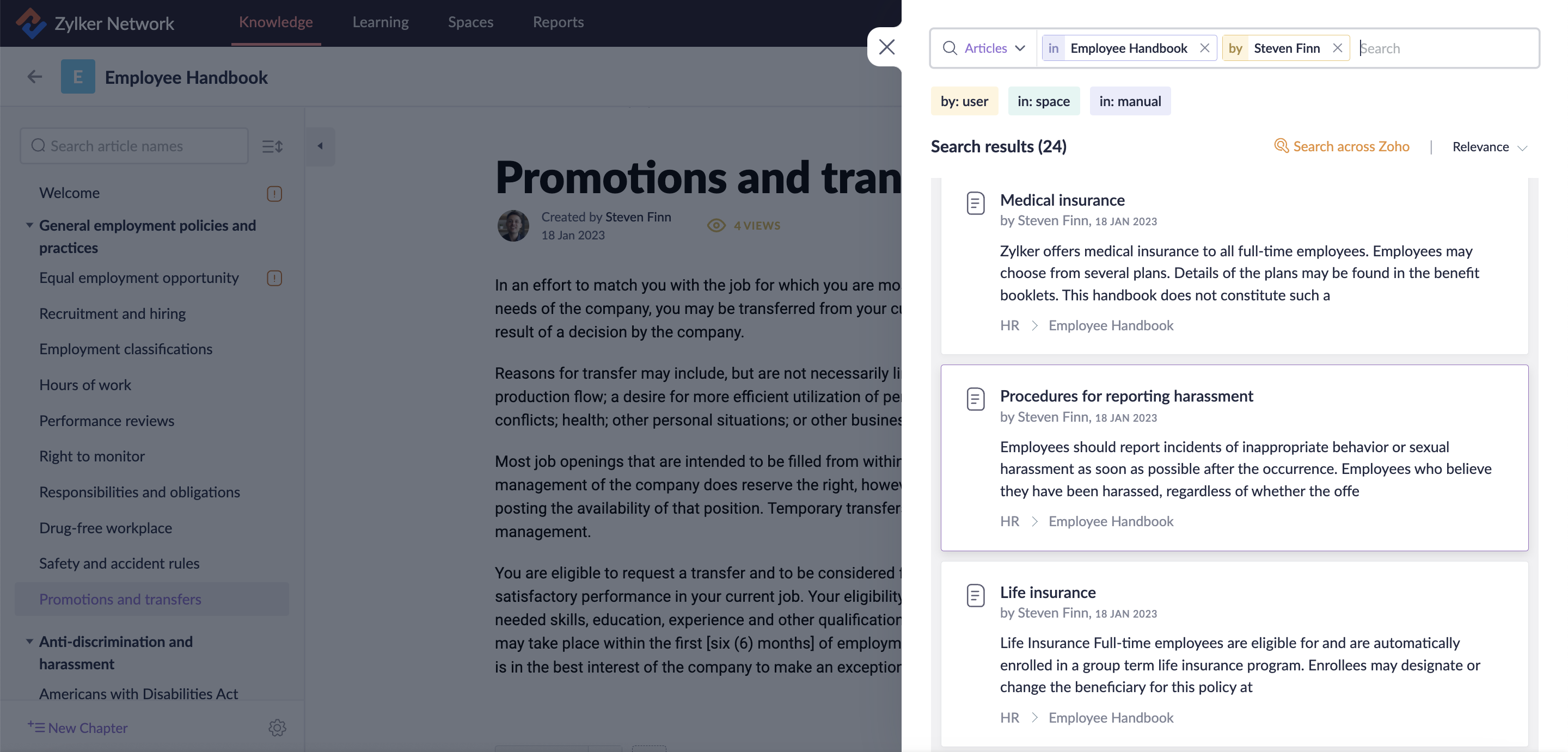Click the Zylker Network logo
Viewport: 1568px width, 752px height.
click(30, 23)
